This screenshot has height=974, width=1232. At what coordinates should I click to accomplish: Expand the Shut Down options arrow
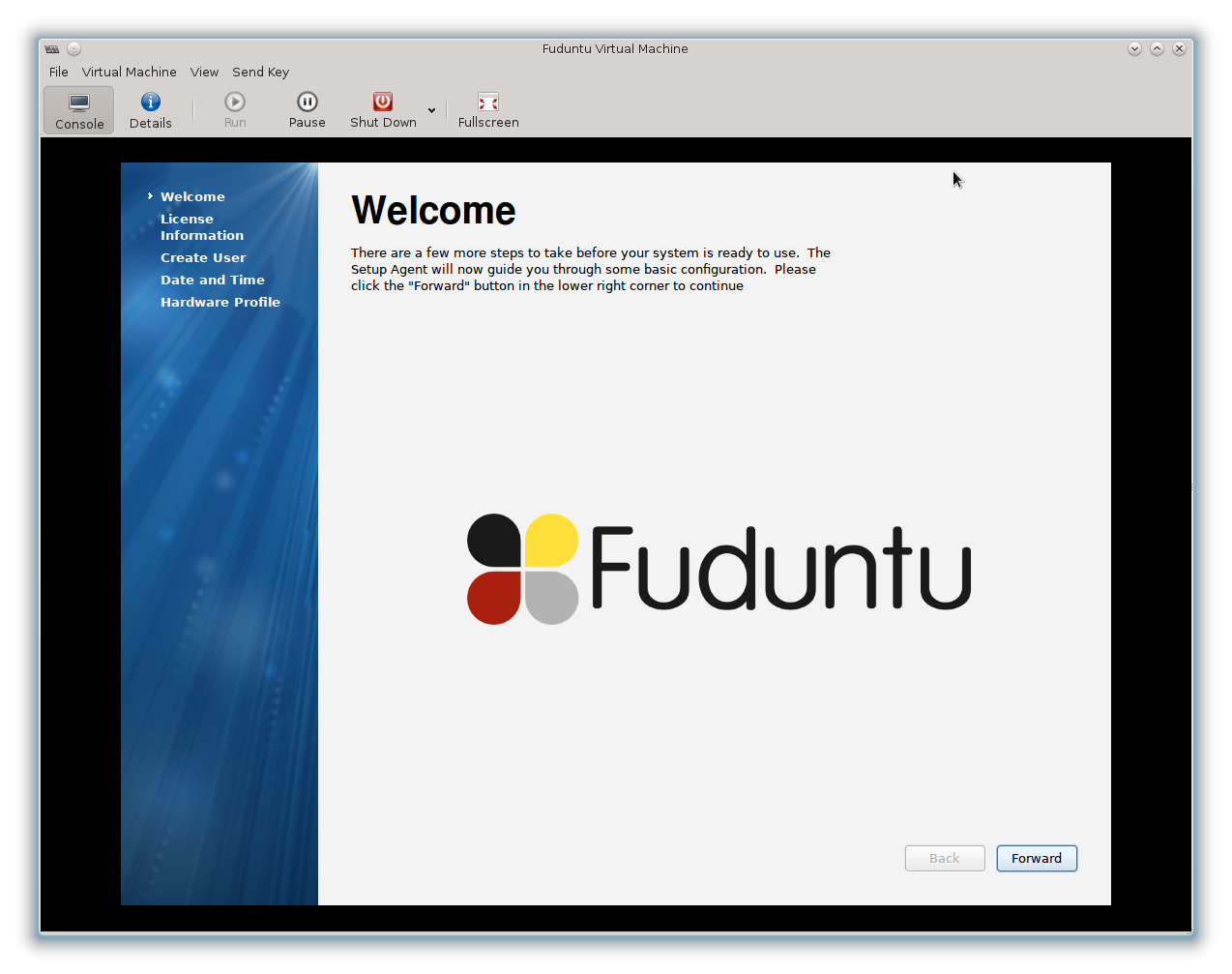click(x=431, y=110)
